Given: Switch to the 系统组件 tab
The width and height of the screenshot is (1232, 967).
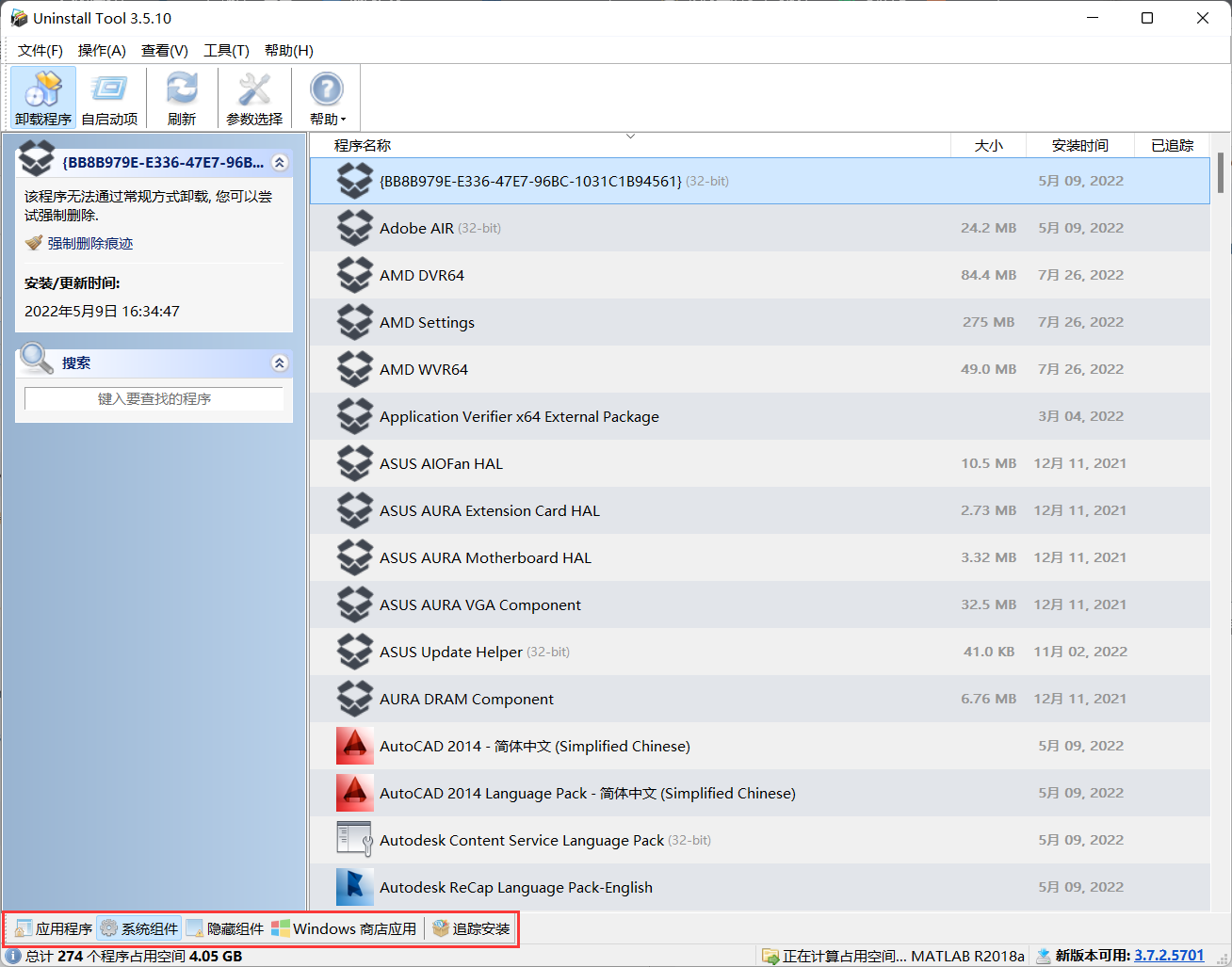Looking at the screenshot, I should pos(138,928).
